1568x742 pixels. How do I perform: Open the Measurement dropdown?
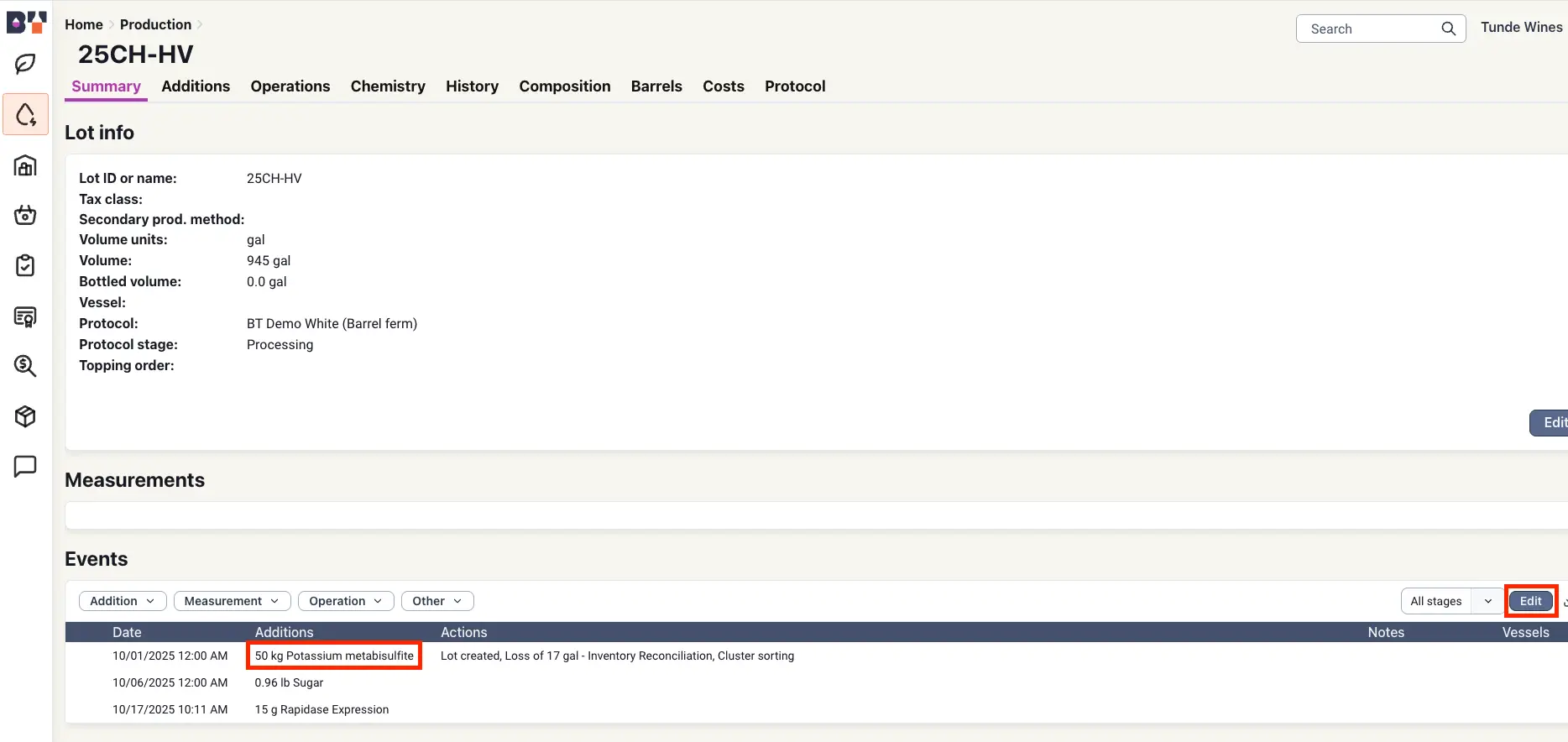(232, 601)
